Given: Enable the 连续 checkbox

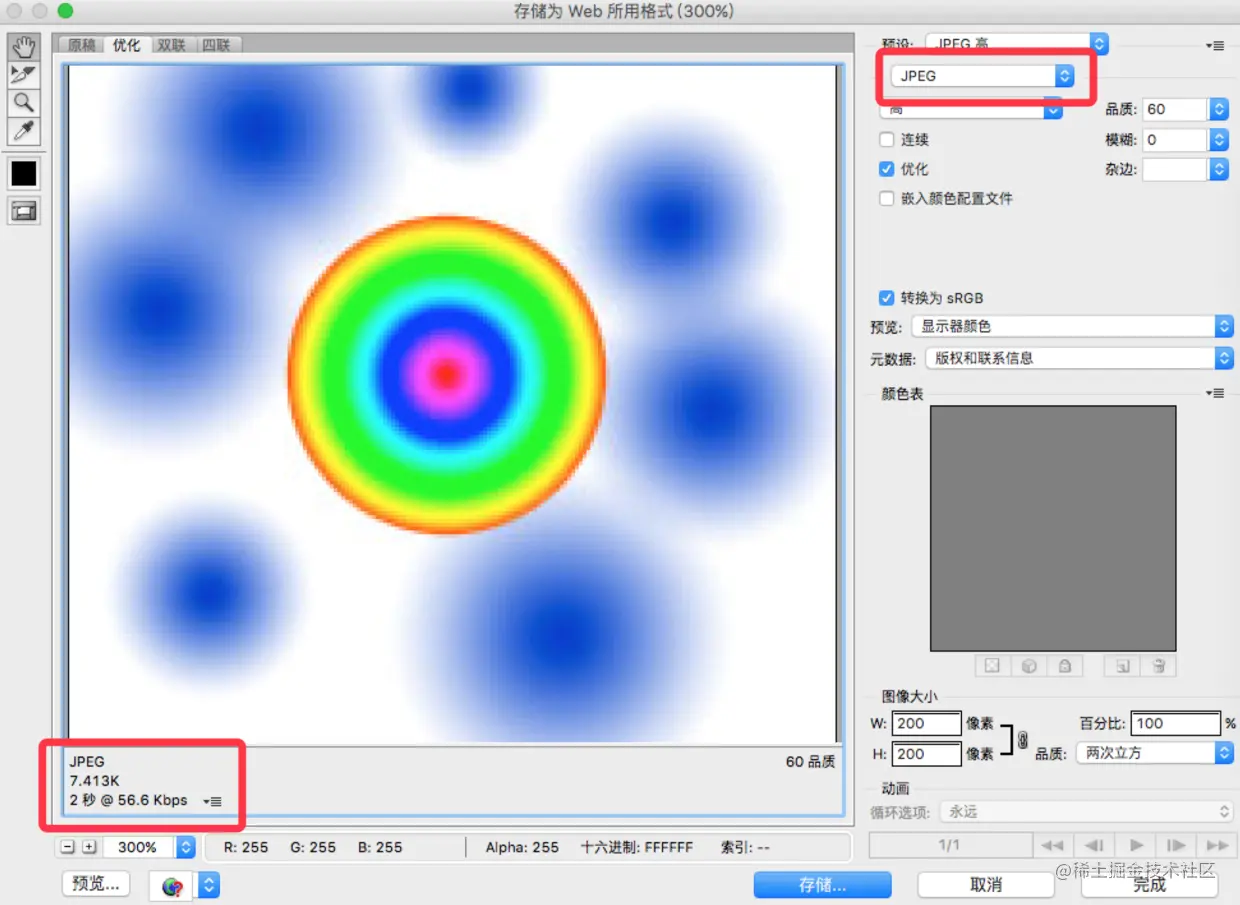Looking at the screenshot, I should 886,140.
